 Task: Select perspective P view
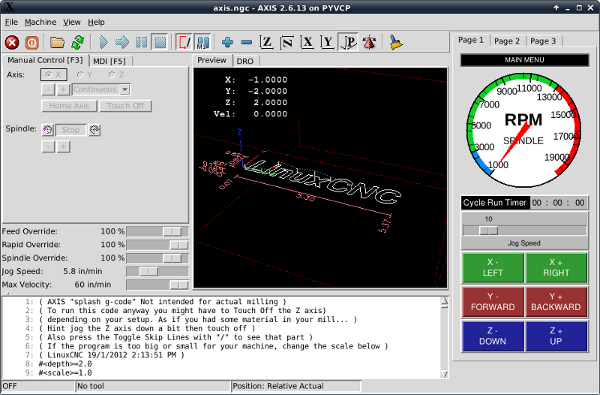pos(348,42)
